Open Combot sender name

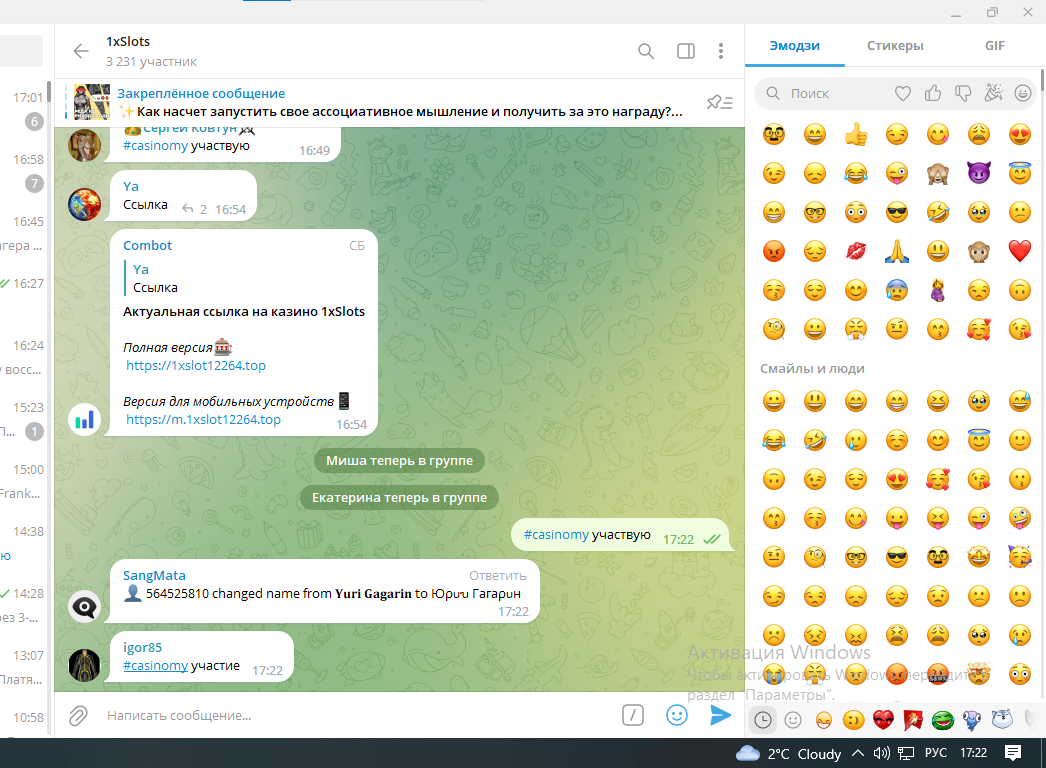pyautogui.click(x=147, y=246)
